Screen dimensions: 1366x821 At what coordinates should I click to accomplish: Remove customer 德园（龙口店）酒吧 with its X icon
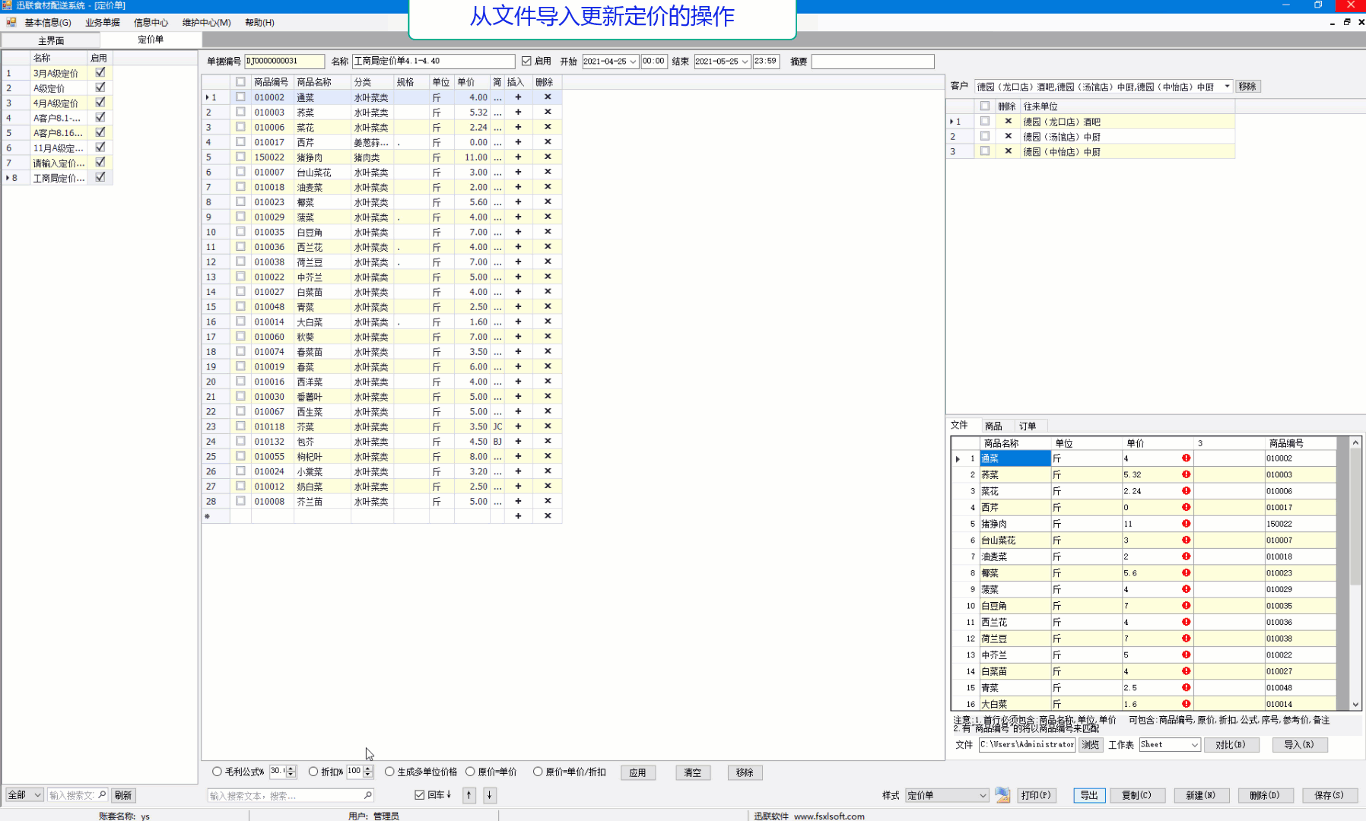[1008, 121]
